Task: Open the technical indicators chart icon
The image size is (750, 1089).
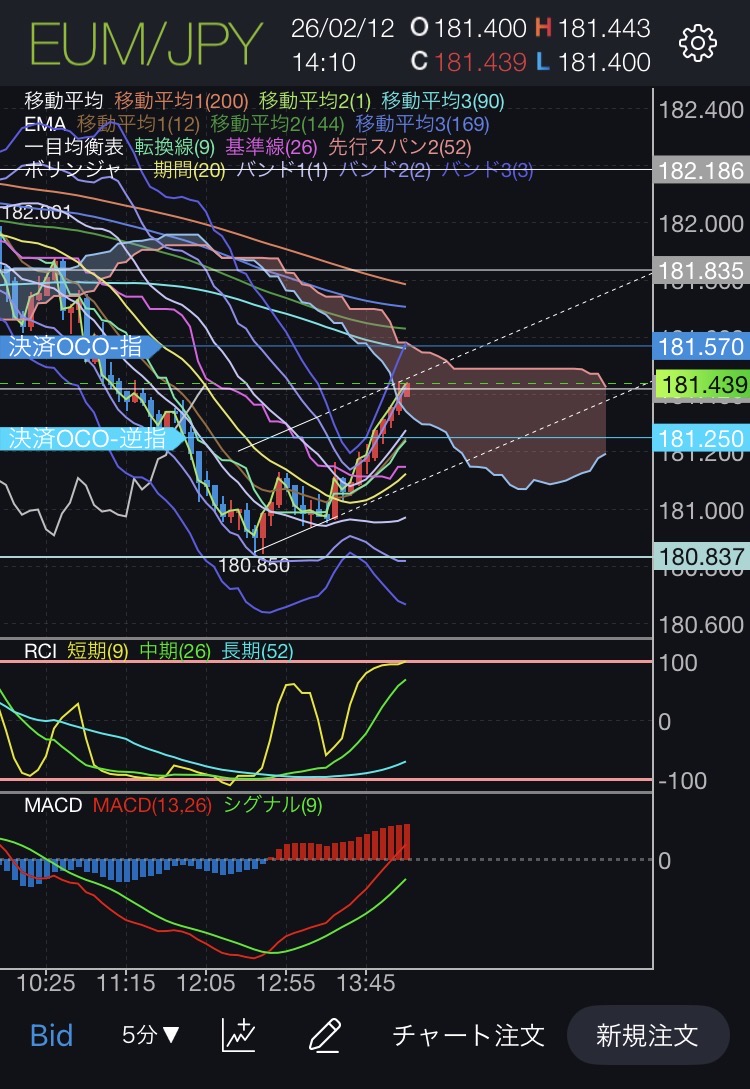Action: pyautogui.click(x=239, y=1034)
